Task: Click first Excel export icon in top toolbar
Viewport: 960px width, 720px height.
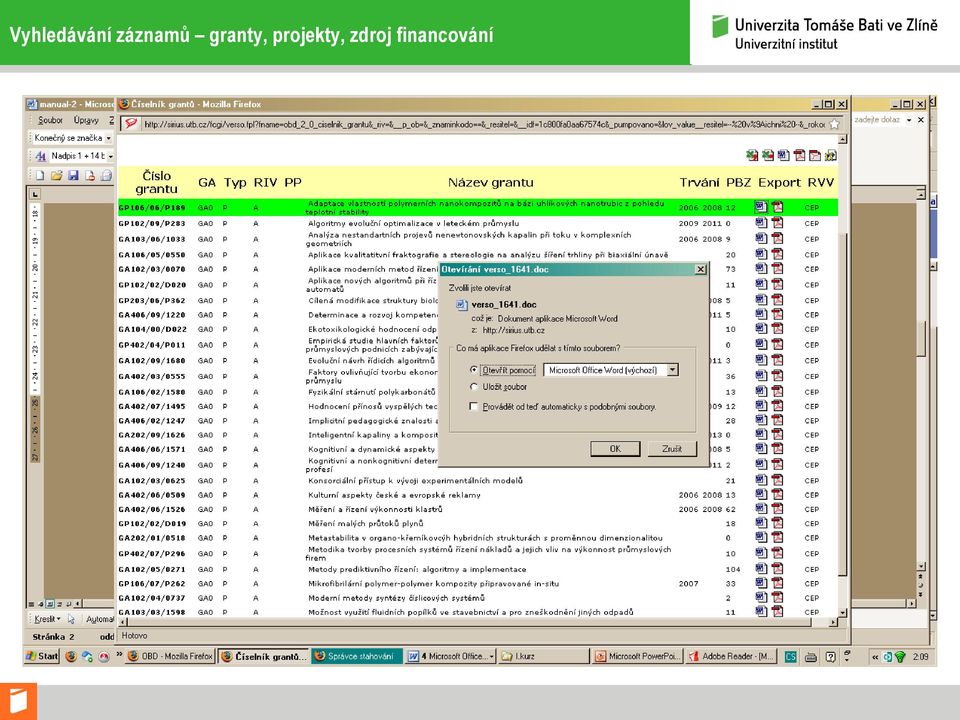Action: [x=752, y=156]
